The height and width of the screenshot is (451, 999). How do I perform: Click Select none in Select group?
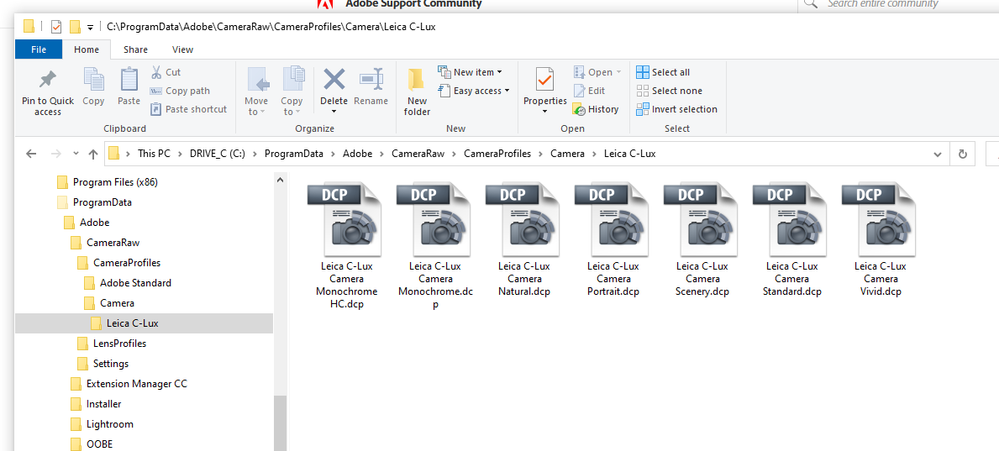669,90
